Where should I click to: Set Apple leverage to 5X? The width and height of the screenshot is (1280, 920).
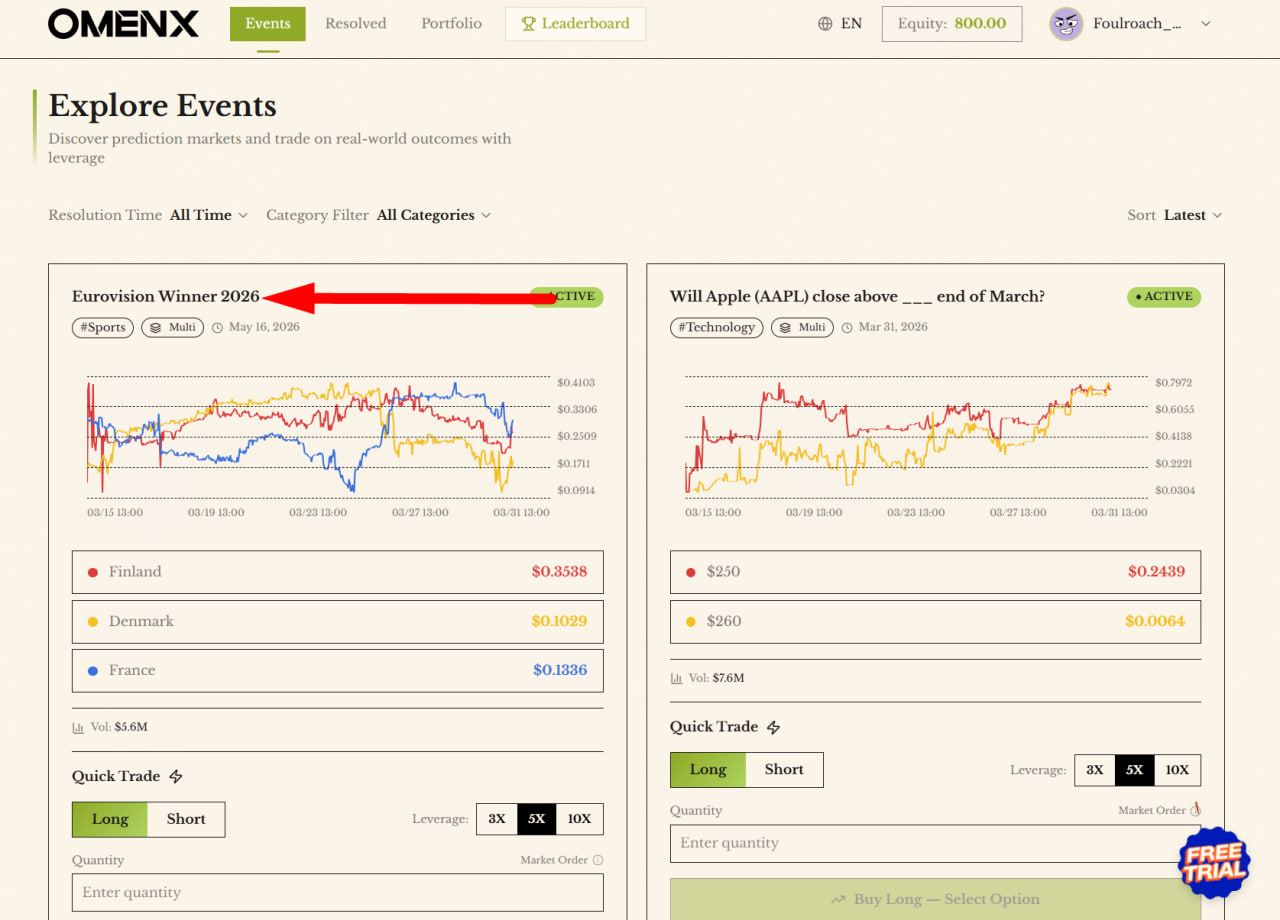1134,770
